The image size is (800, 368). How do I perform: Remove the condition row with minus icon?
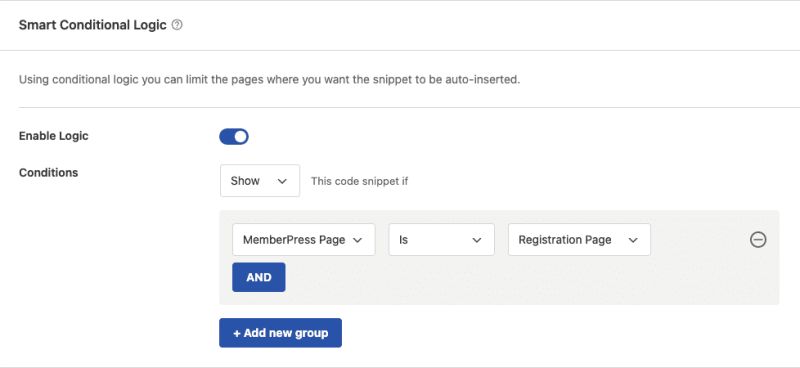pos(758,239)
